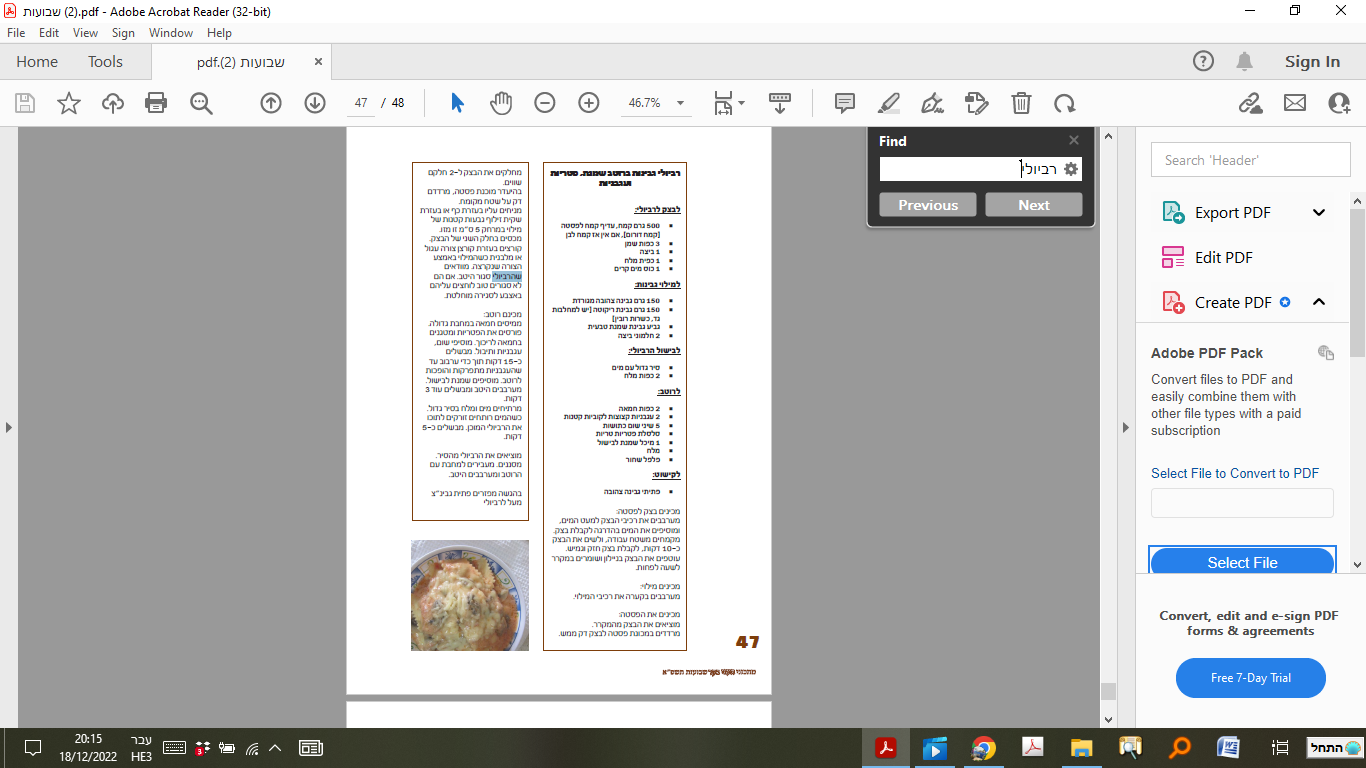Open Help question mark icon
1366x768 pixels.
pyautogui.click(x=1204, y=62)
